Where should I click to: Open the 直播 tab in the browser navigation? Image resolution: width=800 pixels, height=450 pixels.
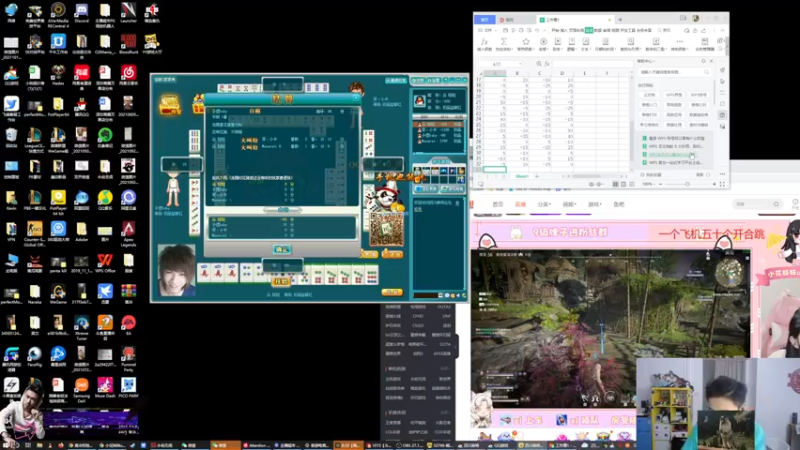click(520, 204)
